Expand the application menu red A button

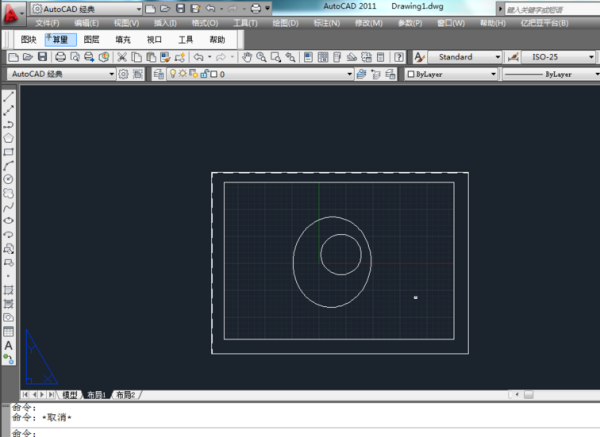click(x=13, y=13)
